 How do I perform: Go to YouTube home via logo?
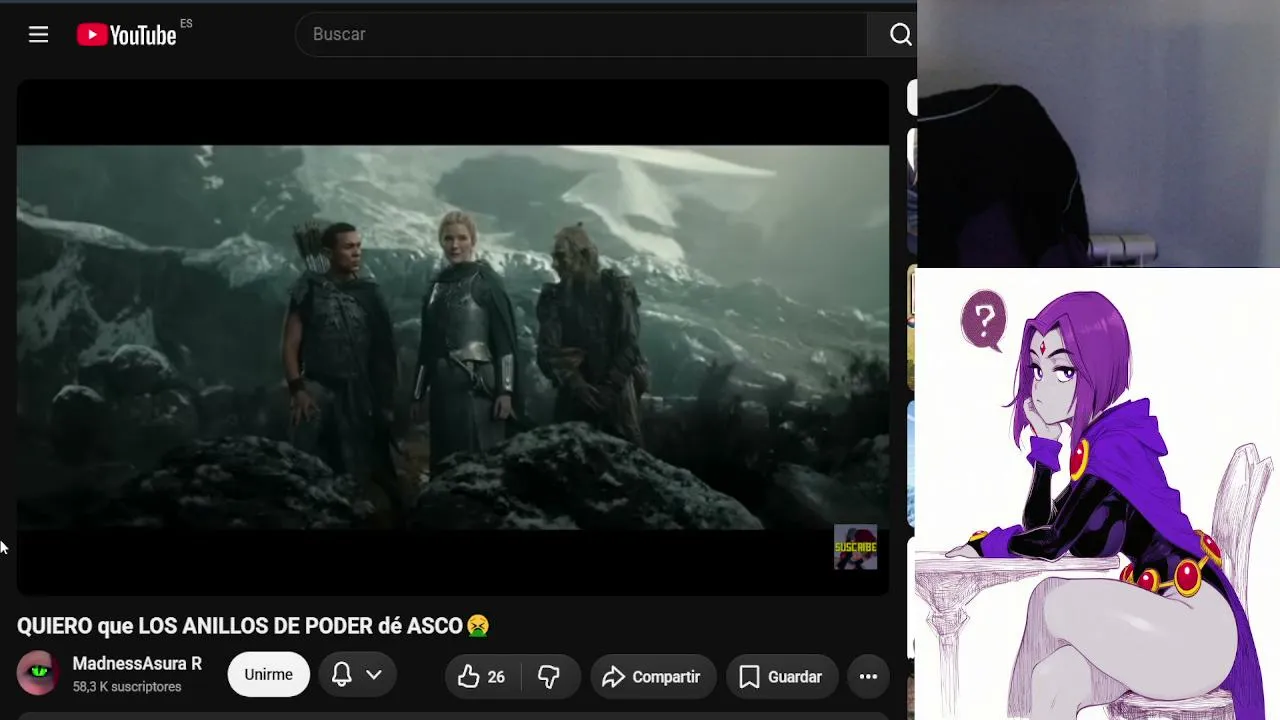point(127,35)
